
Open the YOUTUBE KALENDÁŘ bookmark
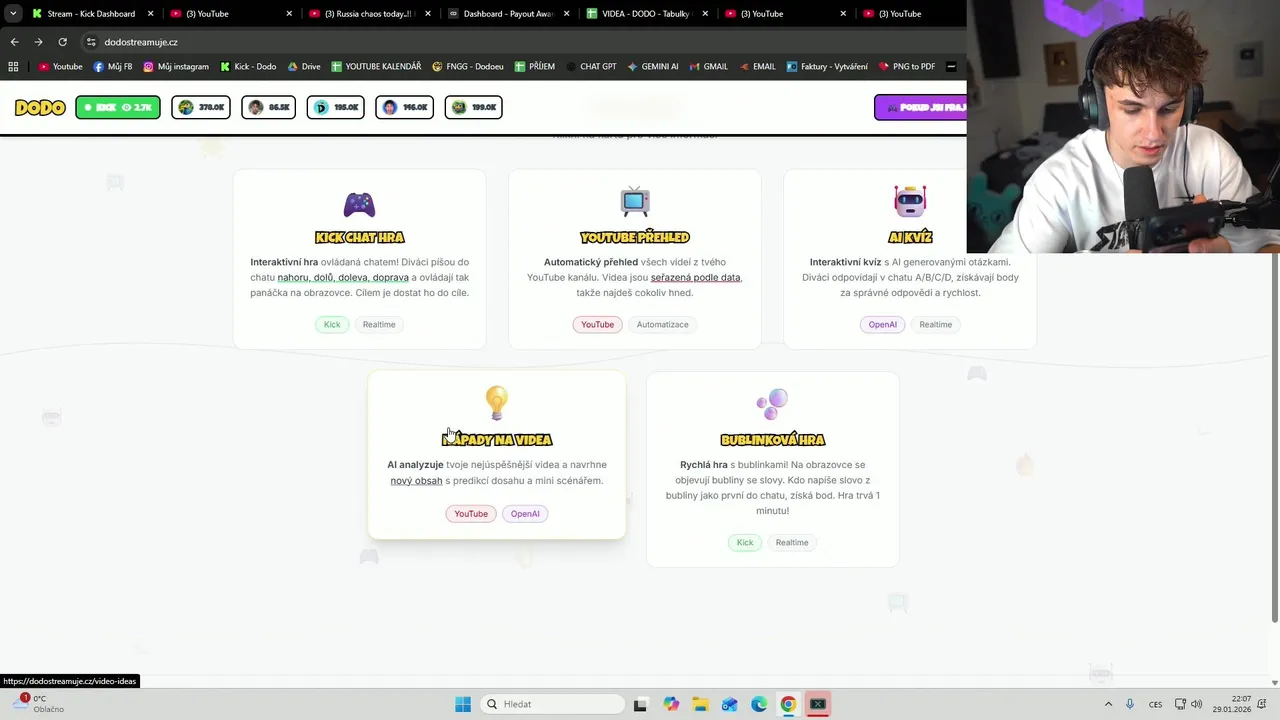(376, 67)
